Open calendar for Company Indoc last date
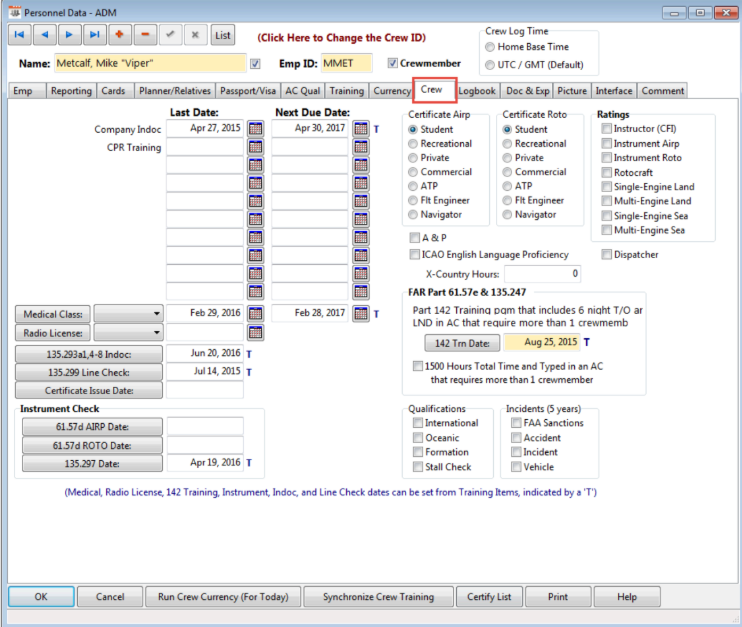The image size is (742, 627). 255,129
